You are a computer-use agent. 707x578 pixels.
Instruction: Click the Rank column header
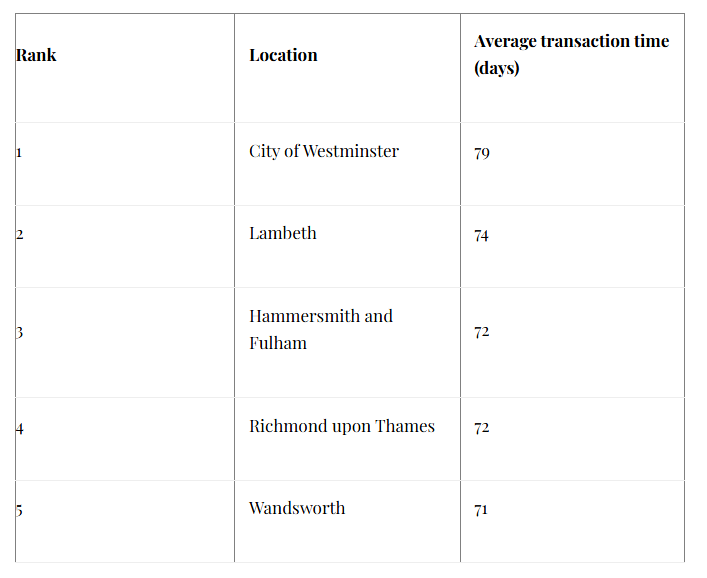pos(36,55)
